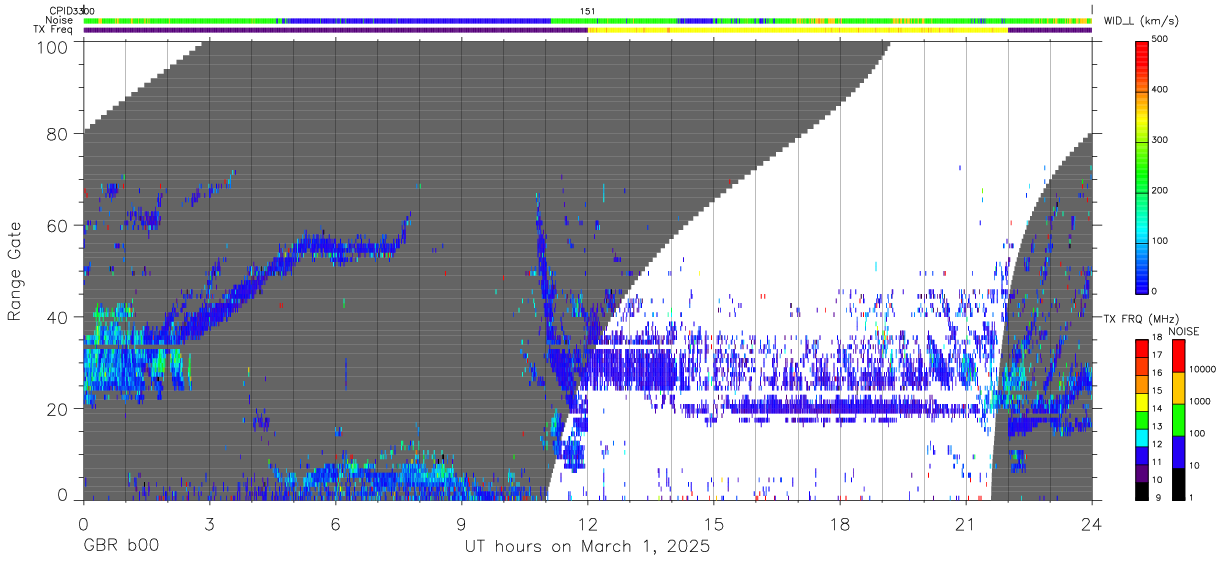Click the TX Freq color strip above the plot

(588, 30)
